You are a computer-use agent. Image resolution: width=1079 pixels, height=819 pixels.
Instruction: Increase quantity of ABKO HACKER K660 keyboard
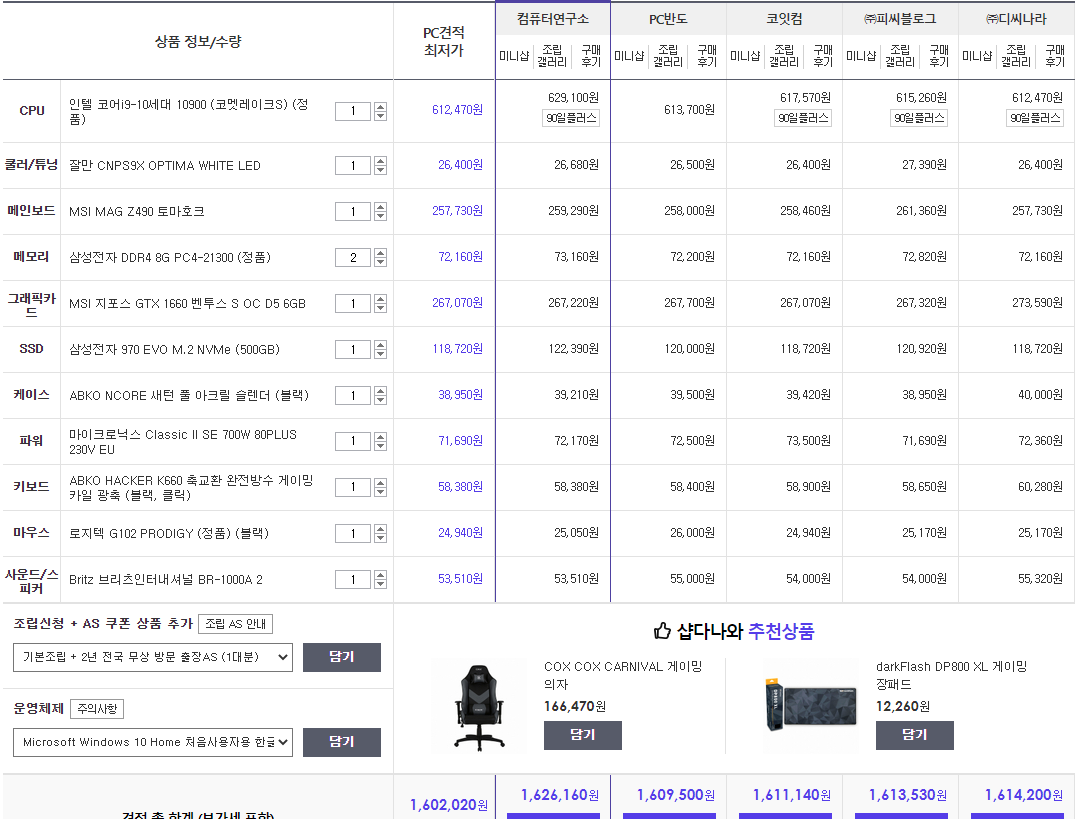(381, 483)
